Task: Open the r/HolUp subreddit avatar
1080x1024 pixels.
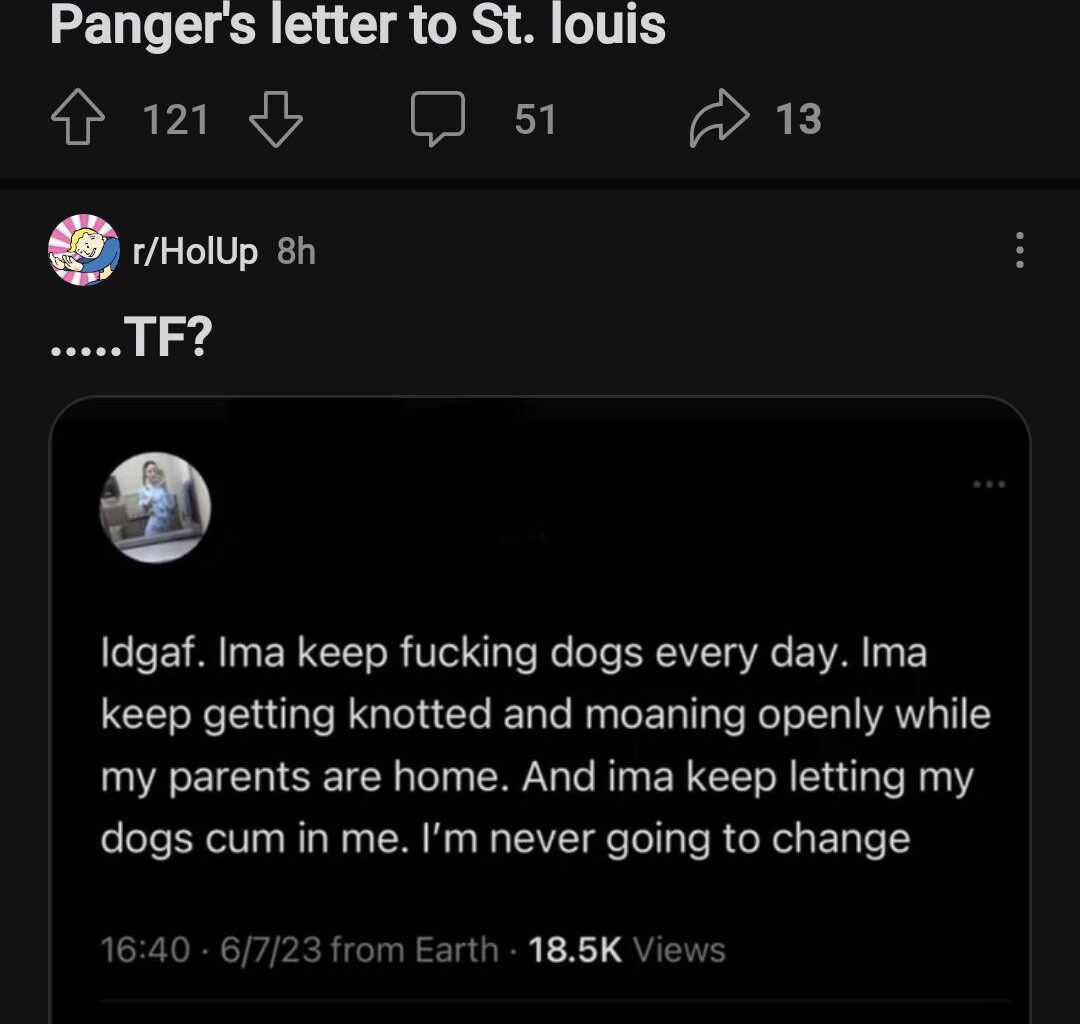Action: (83, 250)
